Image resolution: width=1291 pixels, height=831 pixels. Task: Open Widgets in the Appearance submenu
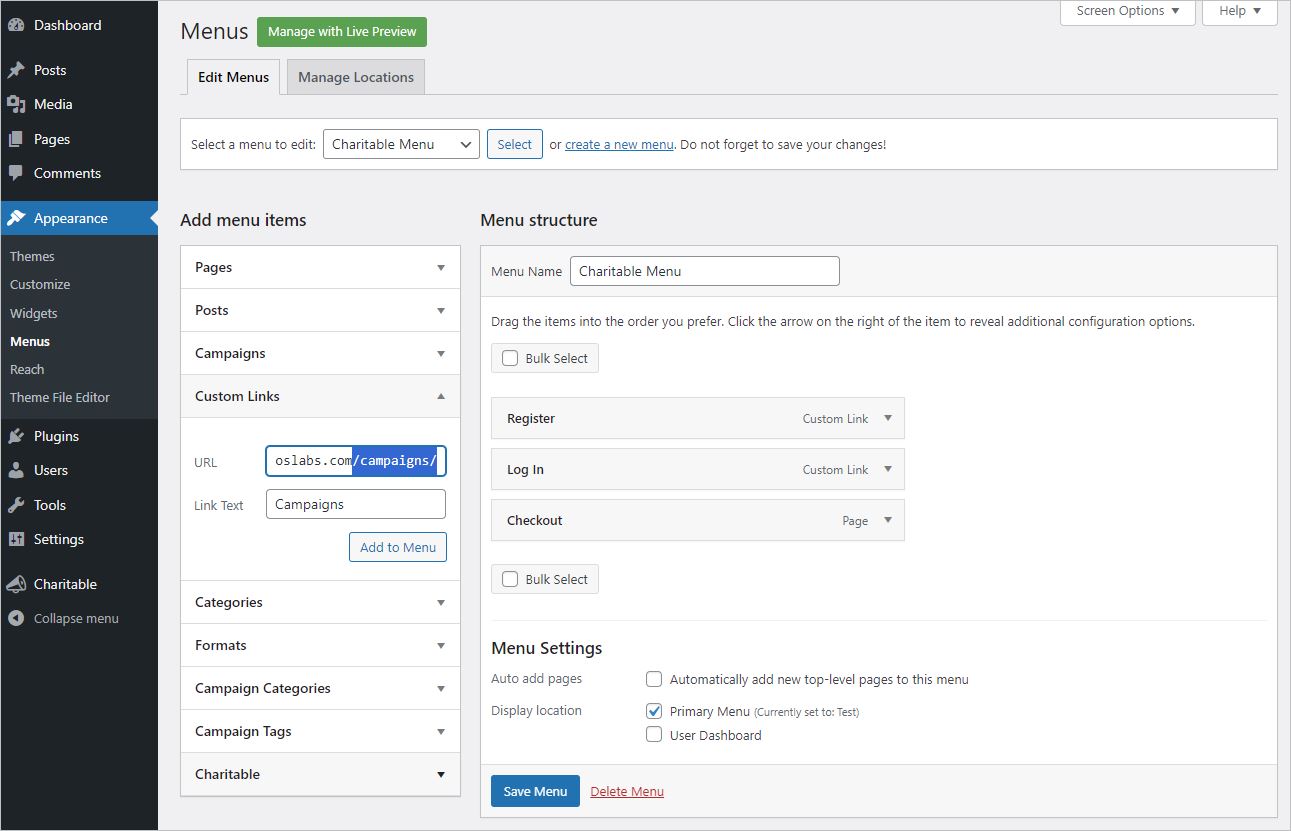(34, 313)
